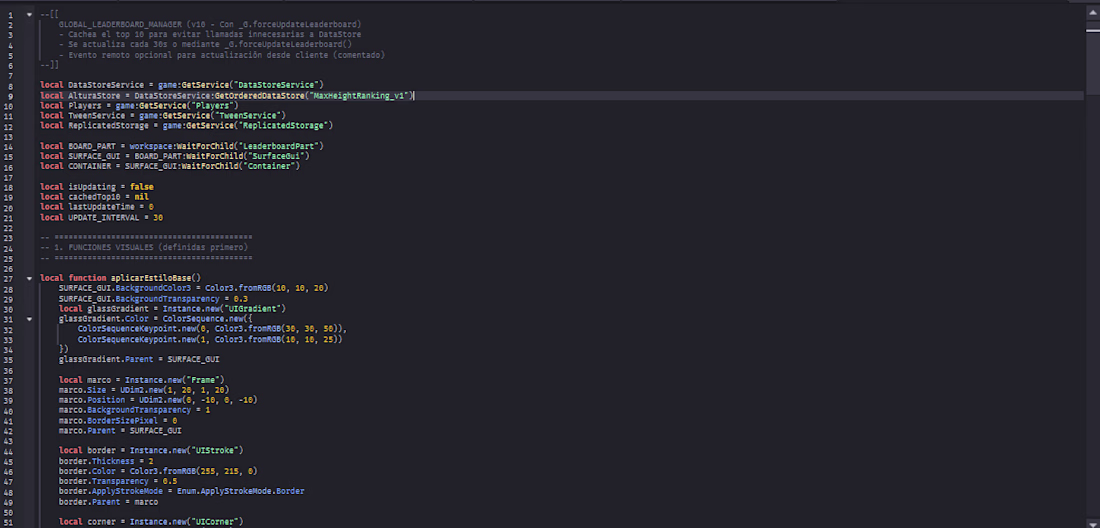Click the "TweenService" string on line 11
The width and height of the screenshot is (1100, 528).
coord(229,116)
